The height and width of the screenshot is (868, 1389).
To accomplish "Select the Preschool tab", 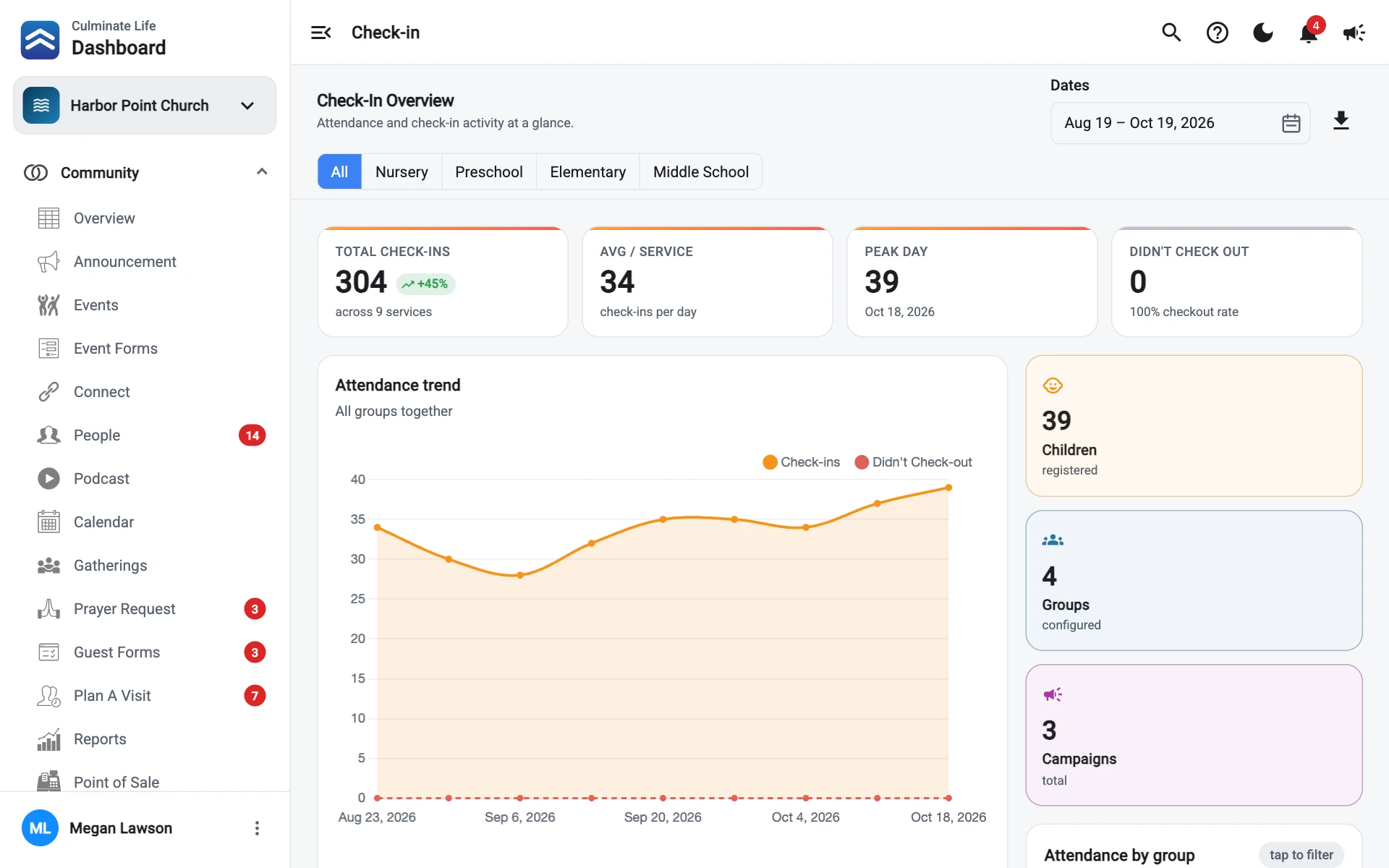I will tap(489, 172).
